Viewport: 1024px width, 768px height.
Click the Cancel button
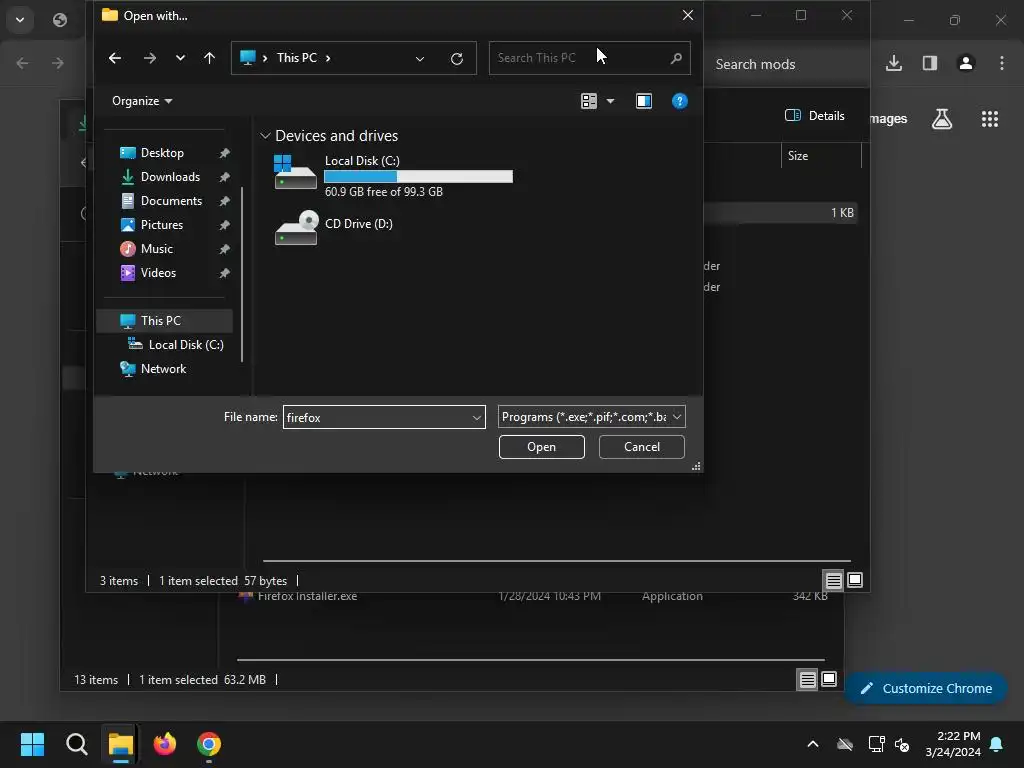tap(641, 447)
